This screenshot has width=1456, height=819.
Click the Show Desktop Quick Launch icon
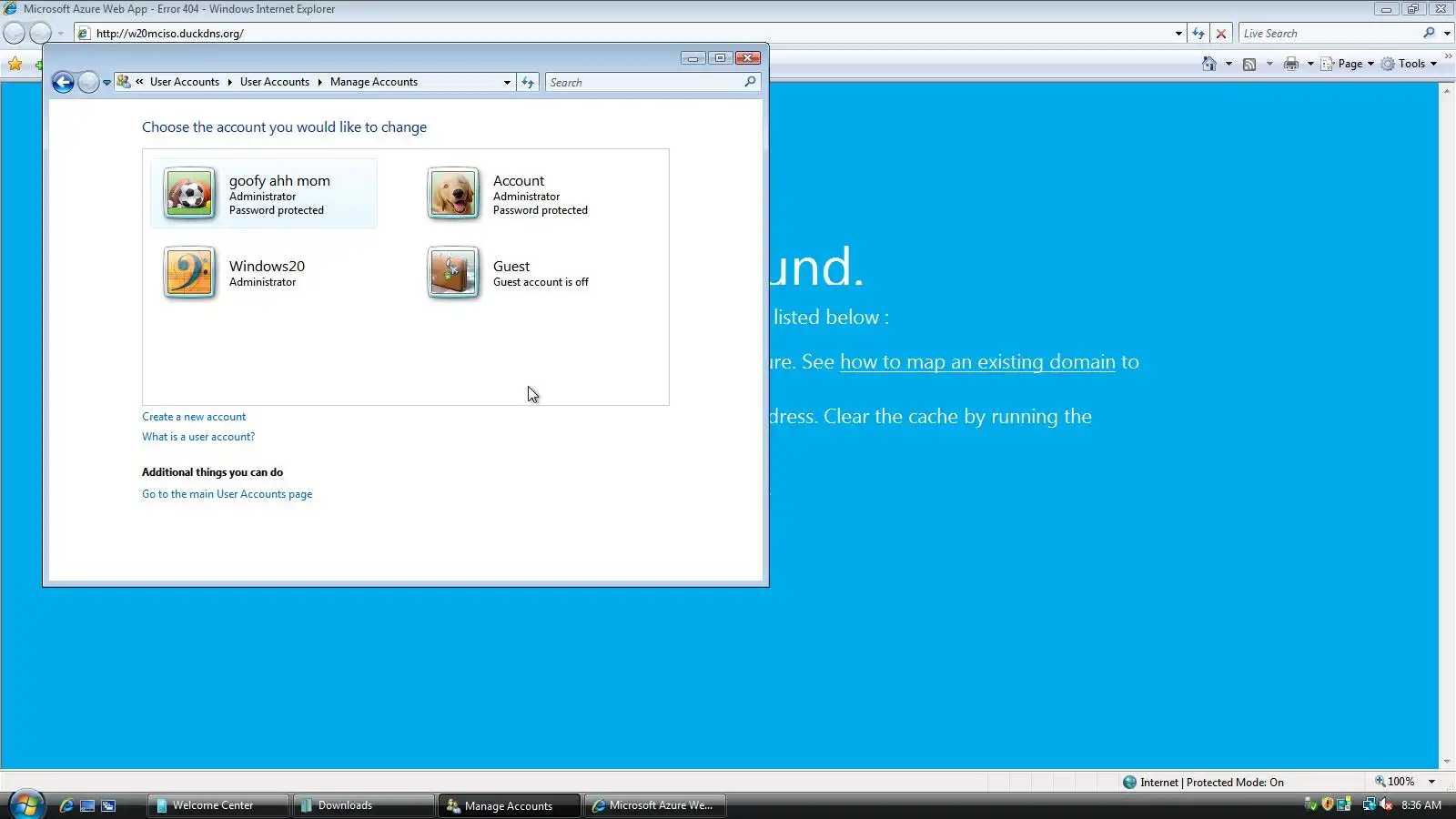click(87, 805)
